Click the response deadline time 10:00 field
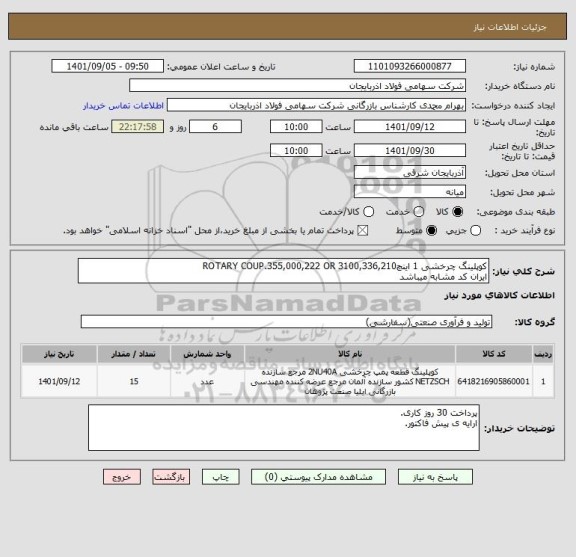 coord(296,127)
